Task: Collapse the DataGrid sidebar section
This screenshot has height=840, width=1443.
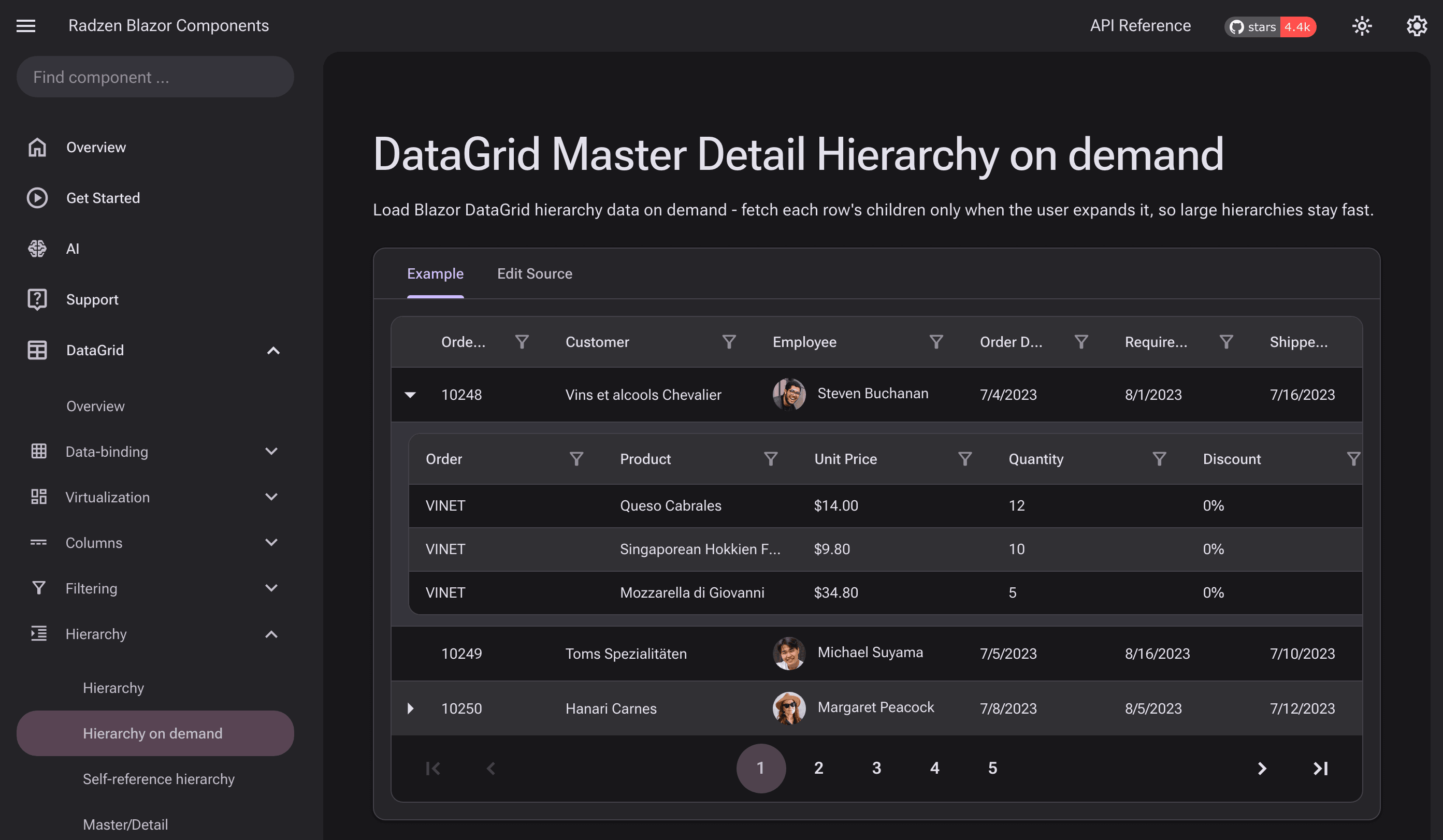Action: (x=155, y=350)
